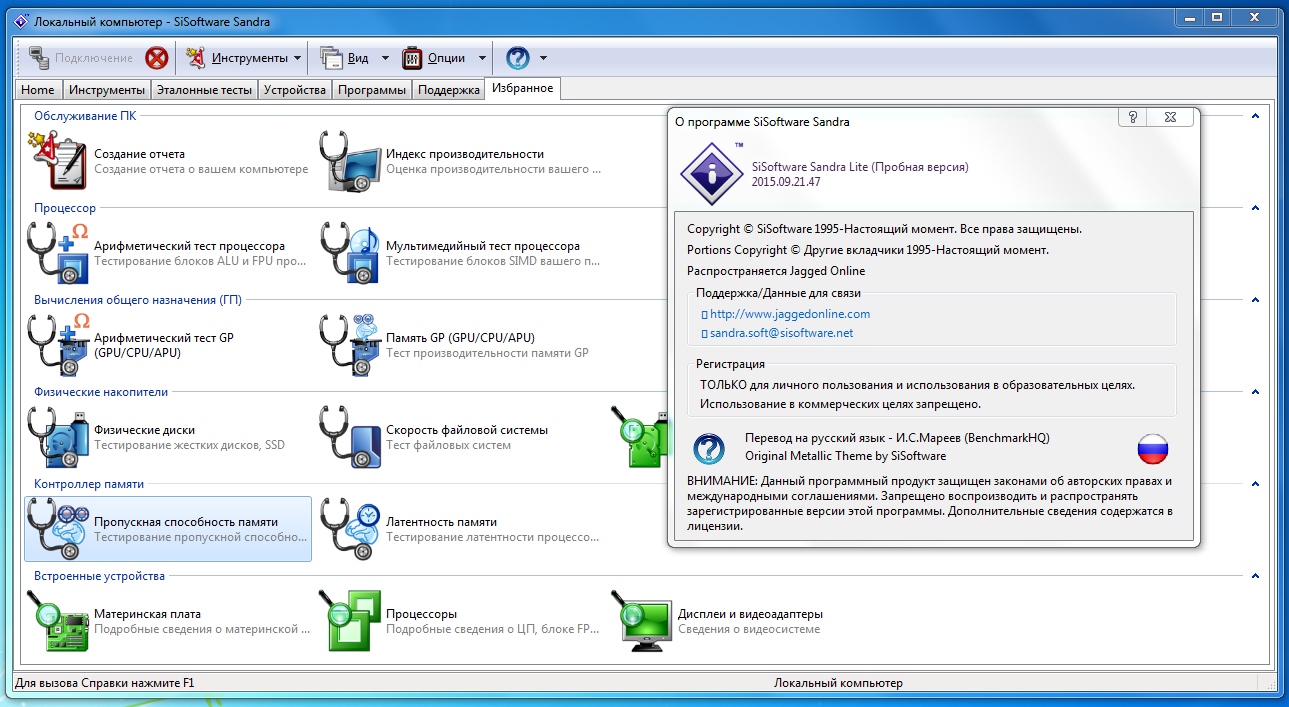Collapse the Обслуживание ПК group

pos(1254,116)
